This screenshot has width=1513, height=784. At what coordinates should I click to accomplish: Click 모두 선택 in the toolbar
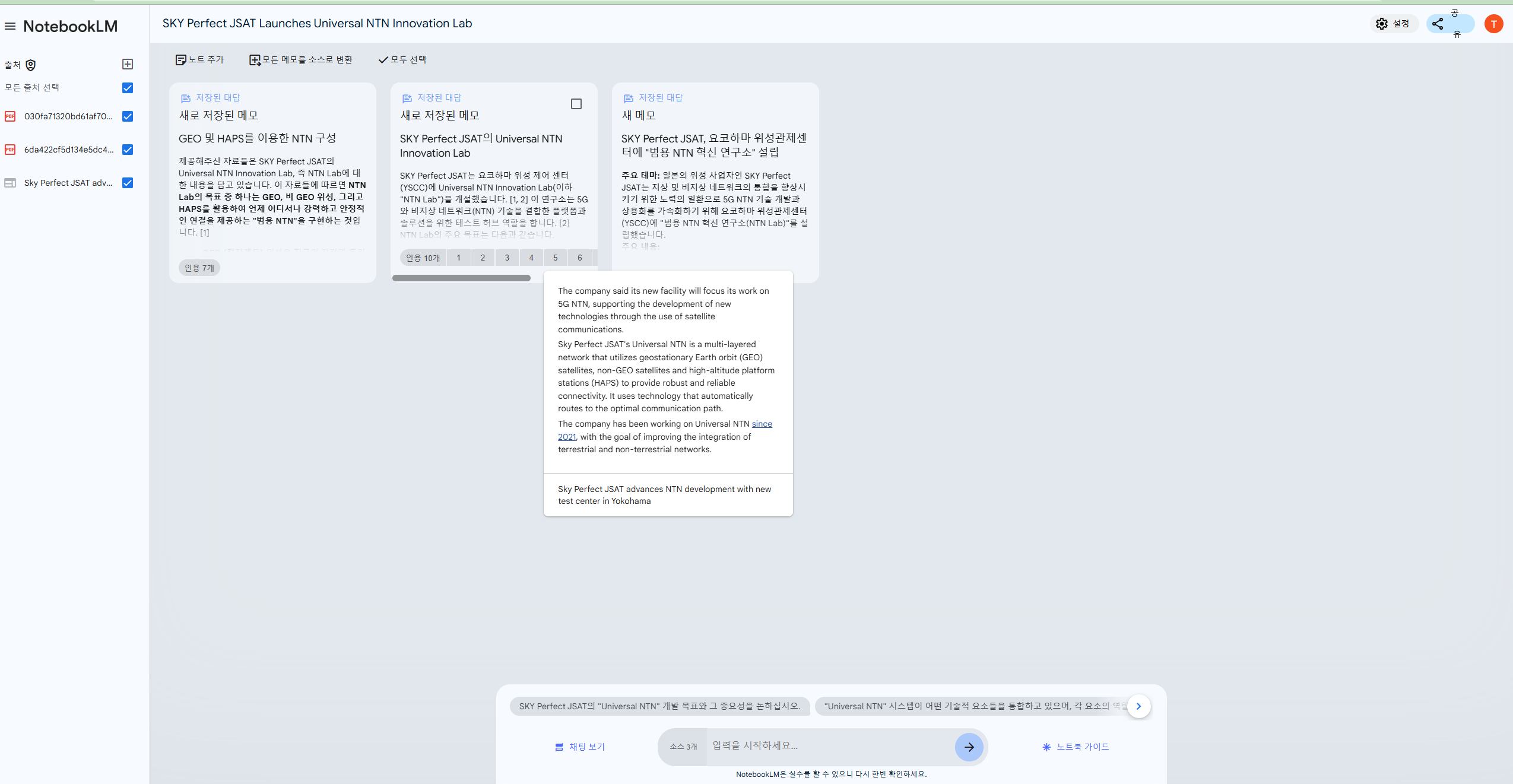click(402, 59)
